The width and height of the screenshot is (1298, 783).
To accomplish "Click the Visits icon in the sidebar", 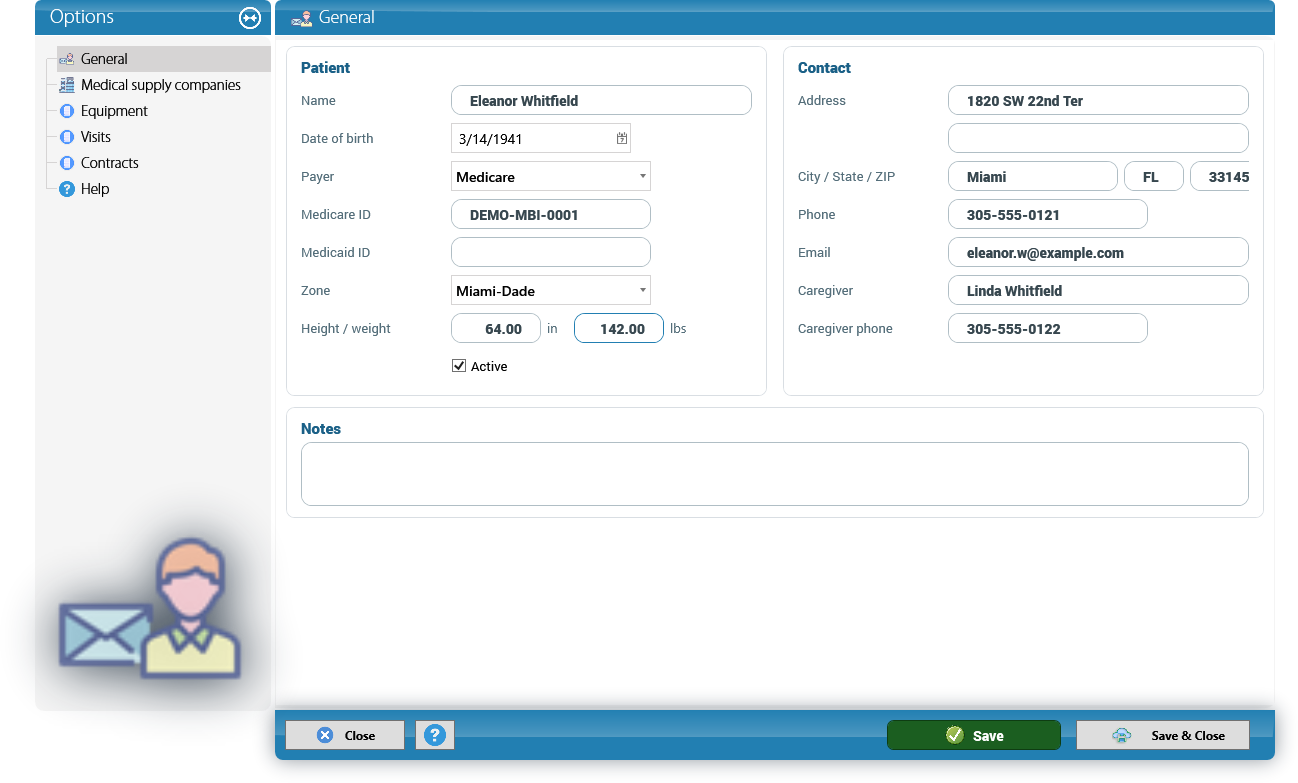I will coord(67,137).
